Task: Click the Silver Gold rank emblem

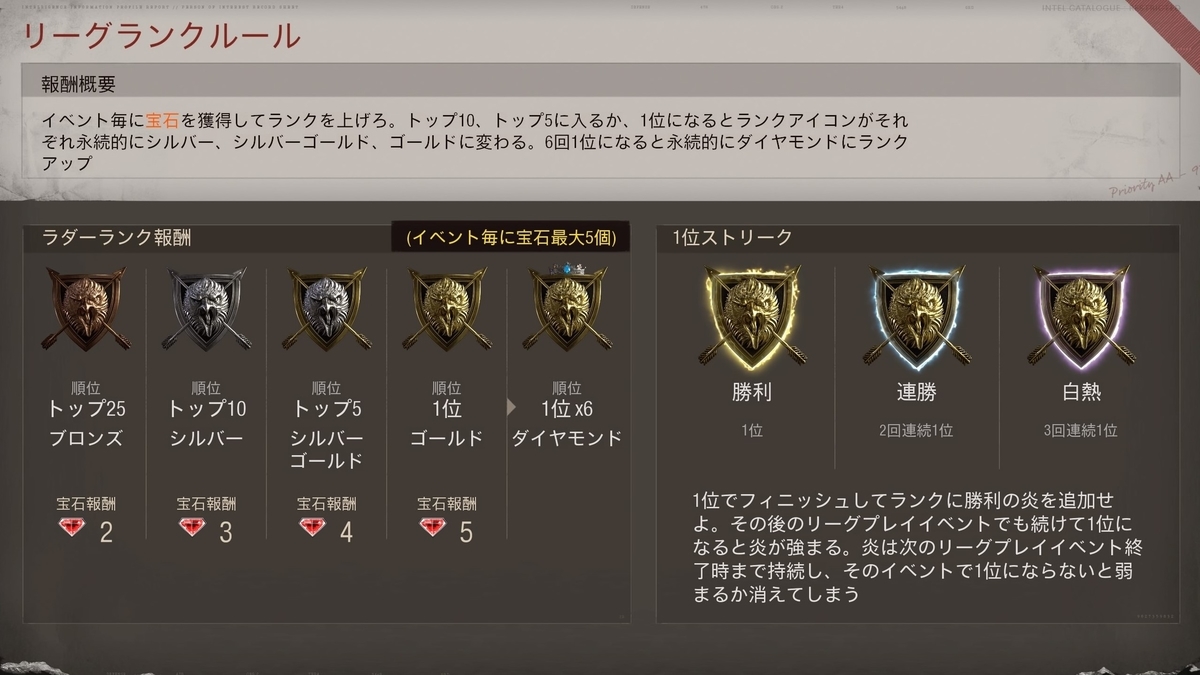Action: point(327,309)
